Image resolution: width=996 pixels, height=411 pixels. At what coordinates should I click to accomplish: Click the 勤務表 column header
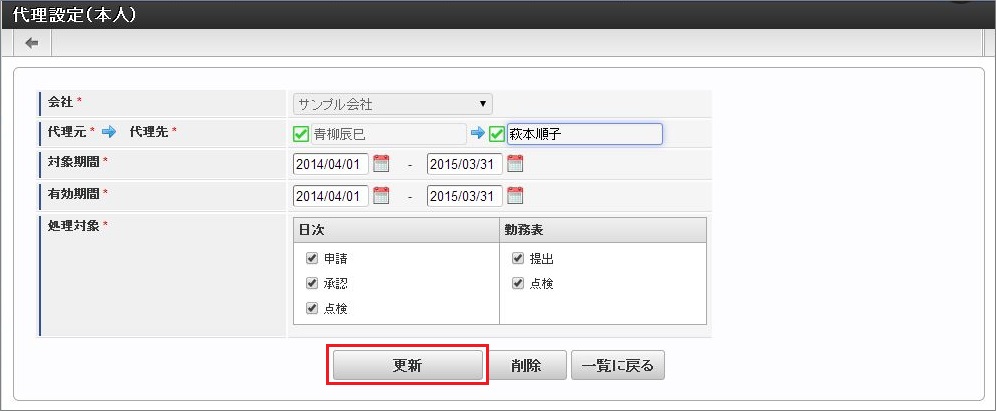click(x=603, y=230)
